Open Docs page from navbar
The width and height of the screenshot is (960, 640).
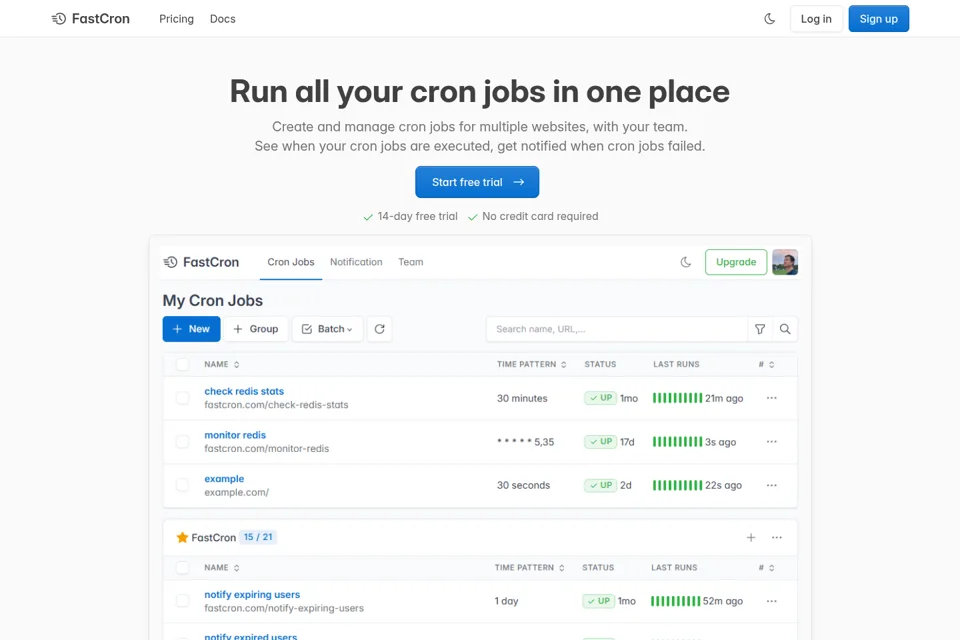(x=223, y=19)
